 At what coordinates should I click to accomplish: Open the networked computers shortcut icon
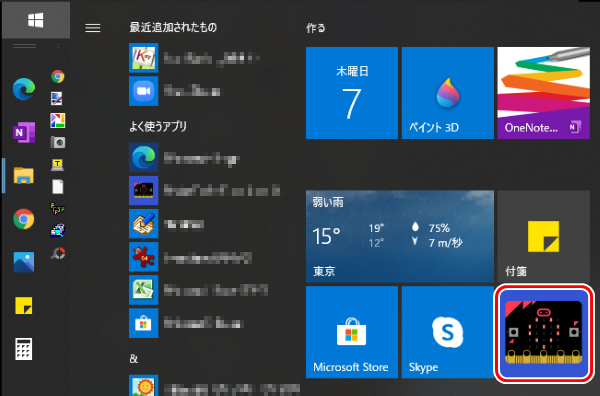coord(58,231)
